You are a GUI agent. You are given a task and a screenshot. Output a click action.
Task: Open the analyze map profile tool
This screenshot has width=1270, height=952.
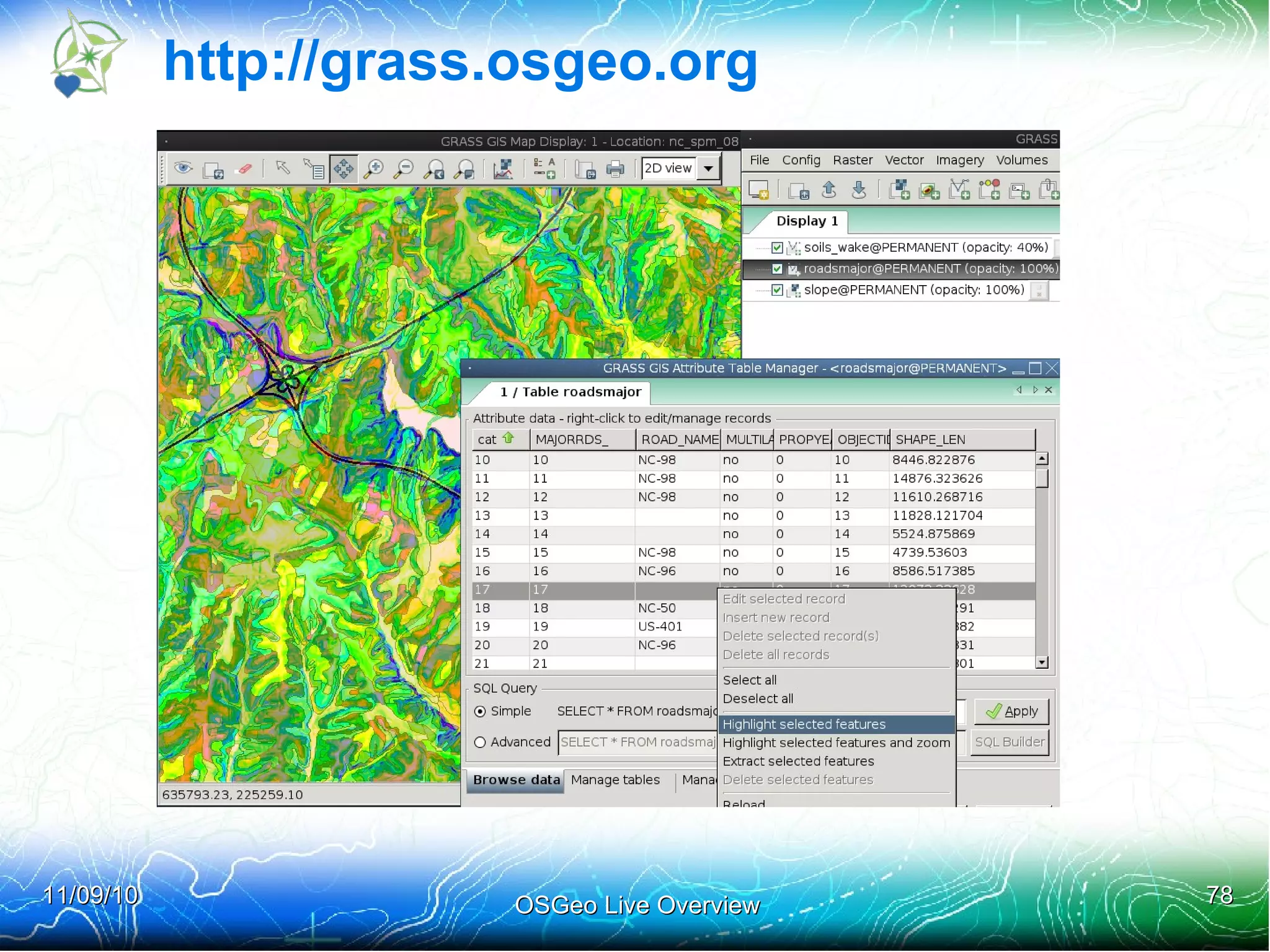tap(503, 169)
